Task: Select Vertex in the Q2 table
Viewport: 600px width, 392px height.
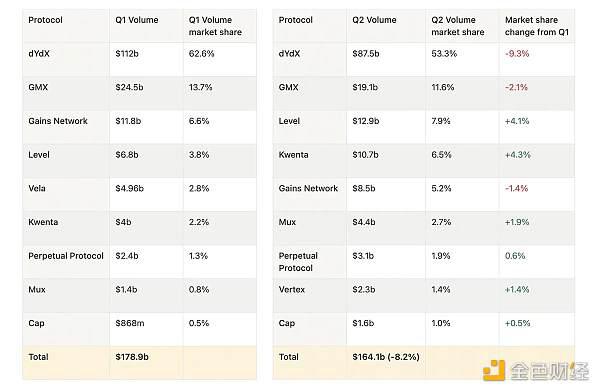Action: coord(292,289)
